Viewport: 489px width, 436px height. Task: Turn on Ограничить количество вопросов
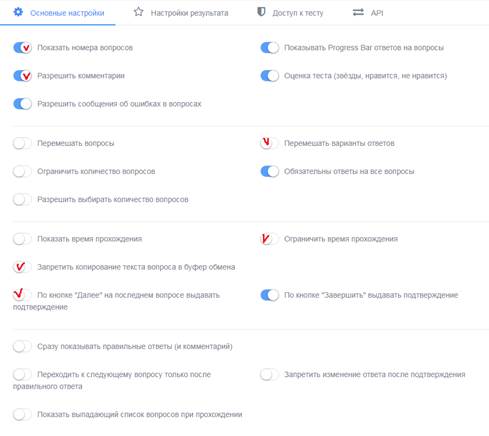(22, 171)
